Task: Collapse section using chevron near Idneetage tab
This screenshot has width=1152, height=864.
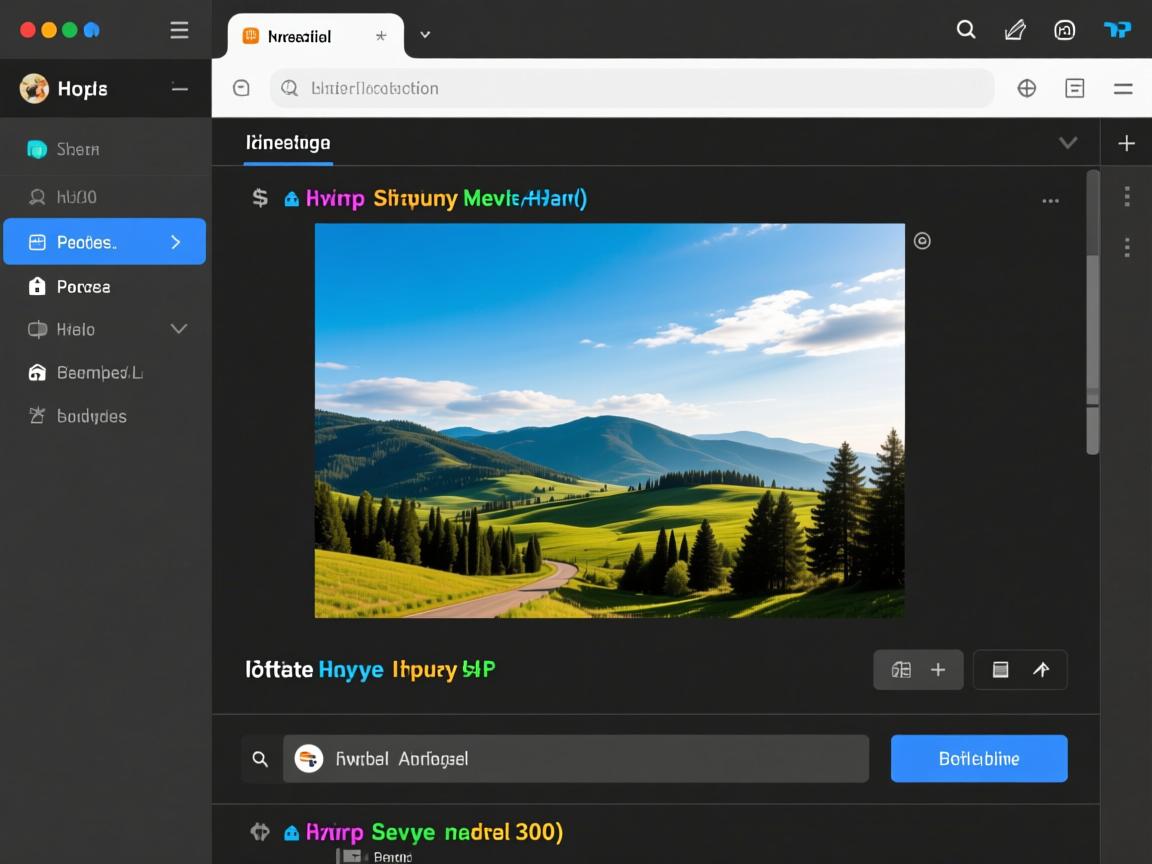Action: (x=1068, y=143)
